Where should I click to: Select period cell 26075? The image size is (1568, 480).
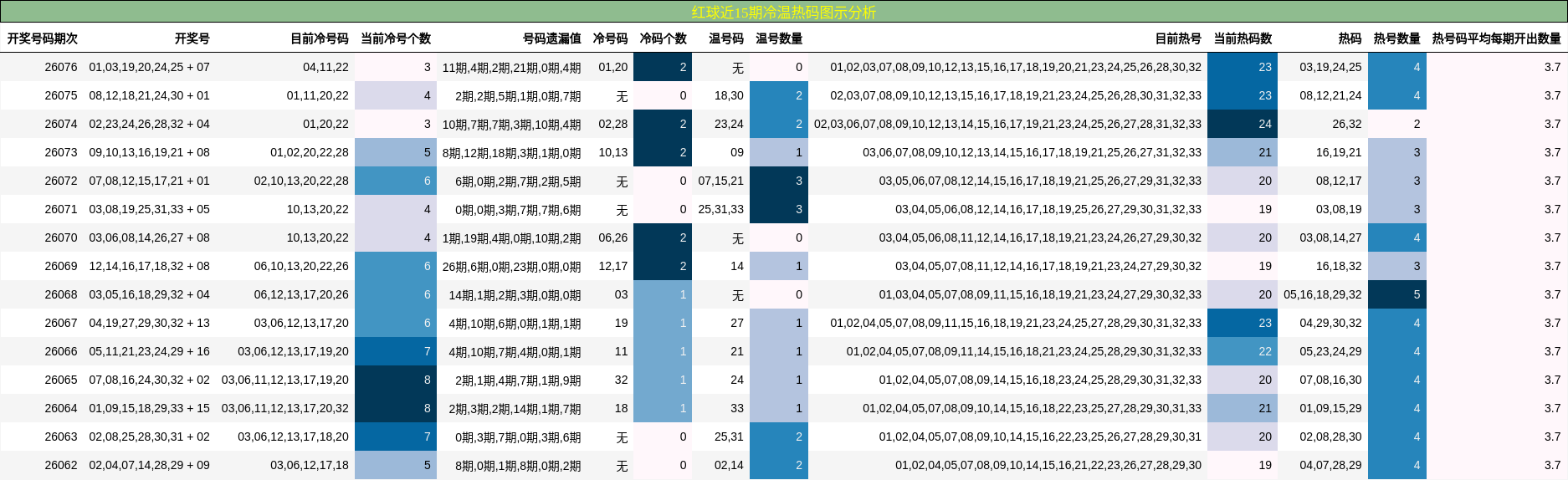(x=61, y=95)
